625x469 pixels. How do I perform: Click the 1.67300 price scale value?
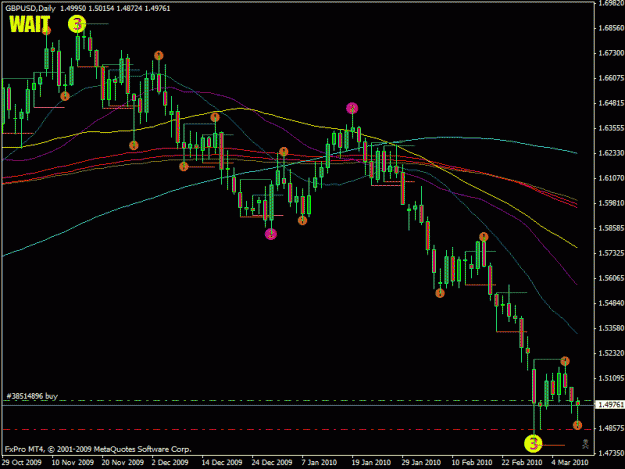click(x=611, y=53)
